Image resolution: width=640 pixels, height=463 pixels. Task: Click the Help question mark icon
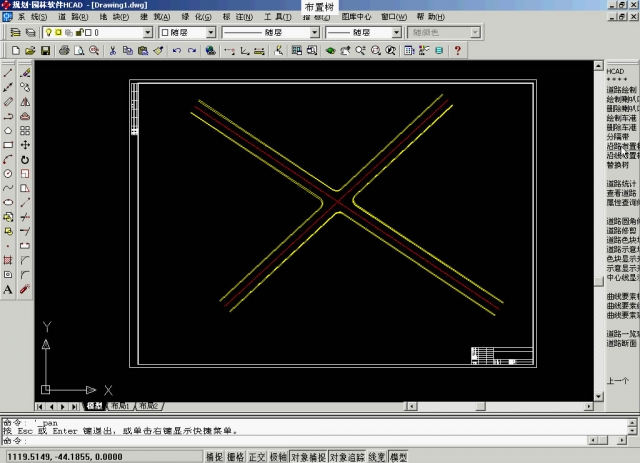458,50
